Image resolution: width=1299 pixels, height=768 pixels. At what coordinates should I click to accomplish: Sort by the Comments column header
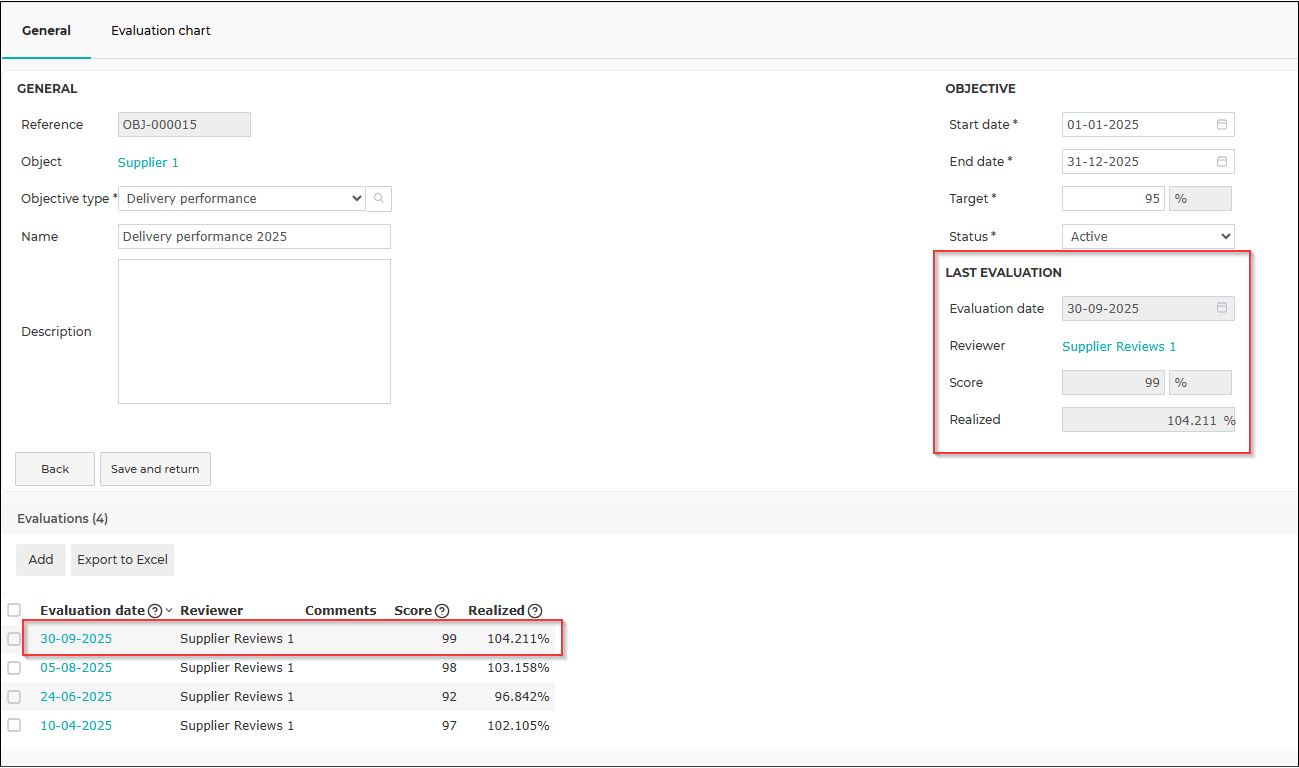pyautogui.click(x=341, y=611)
